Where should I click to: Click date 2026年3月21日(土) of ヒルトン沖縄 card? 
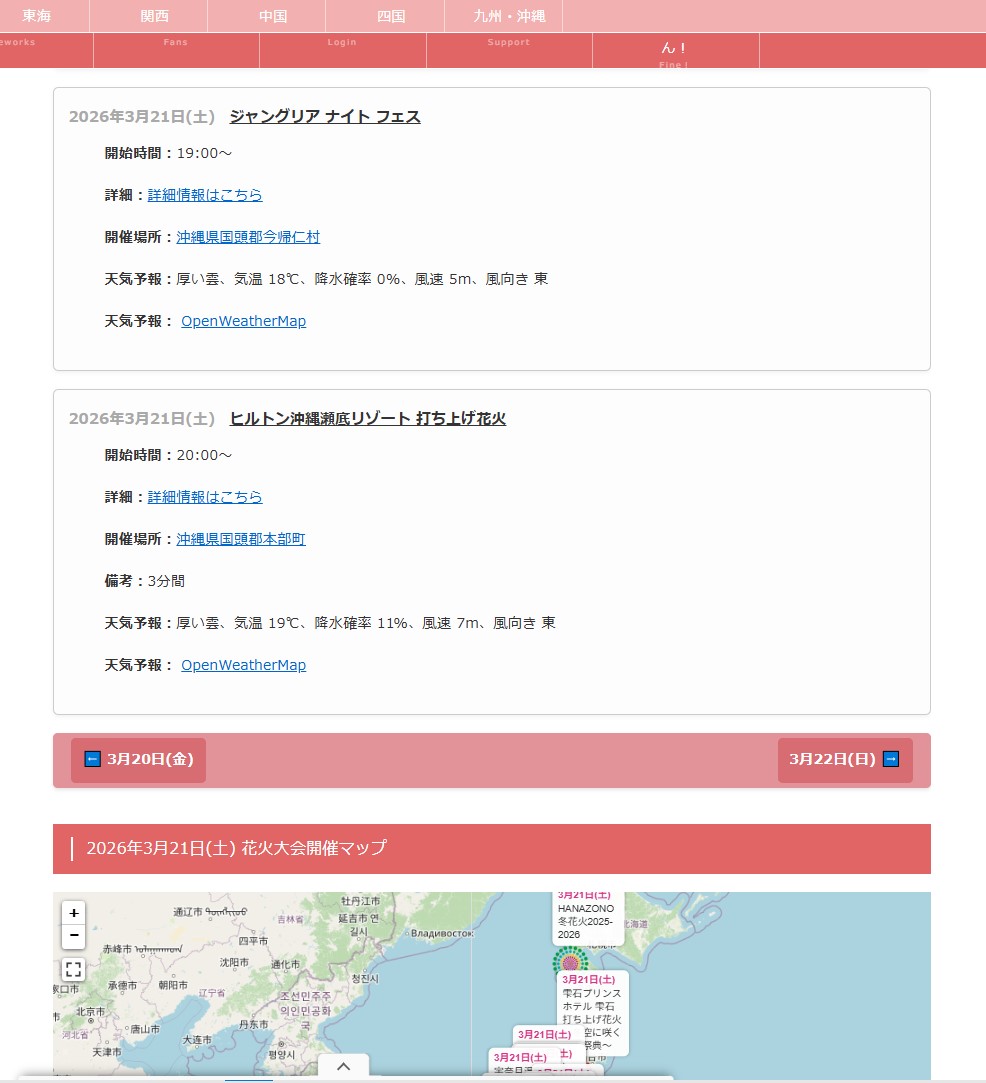142,419
